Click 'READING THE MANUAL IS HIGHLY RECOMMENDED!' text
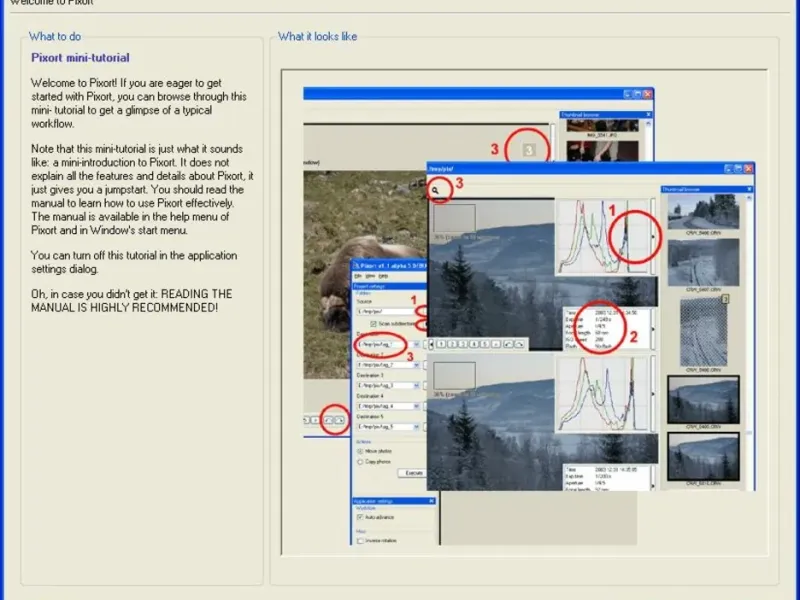 pos(132,301)
